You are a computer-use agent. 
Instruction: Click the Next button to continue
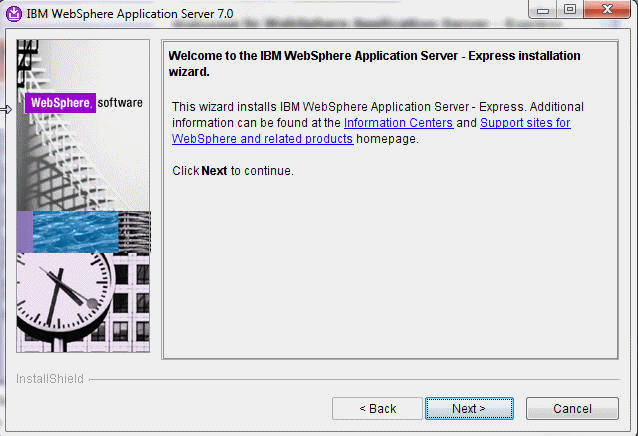tap(469, 408)
